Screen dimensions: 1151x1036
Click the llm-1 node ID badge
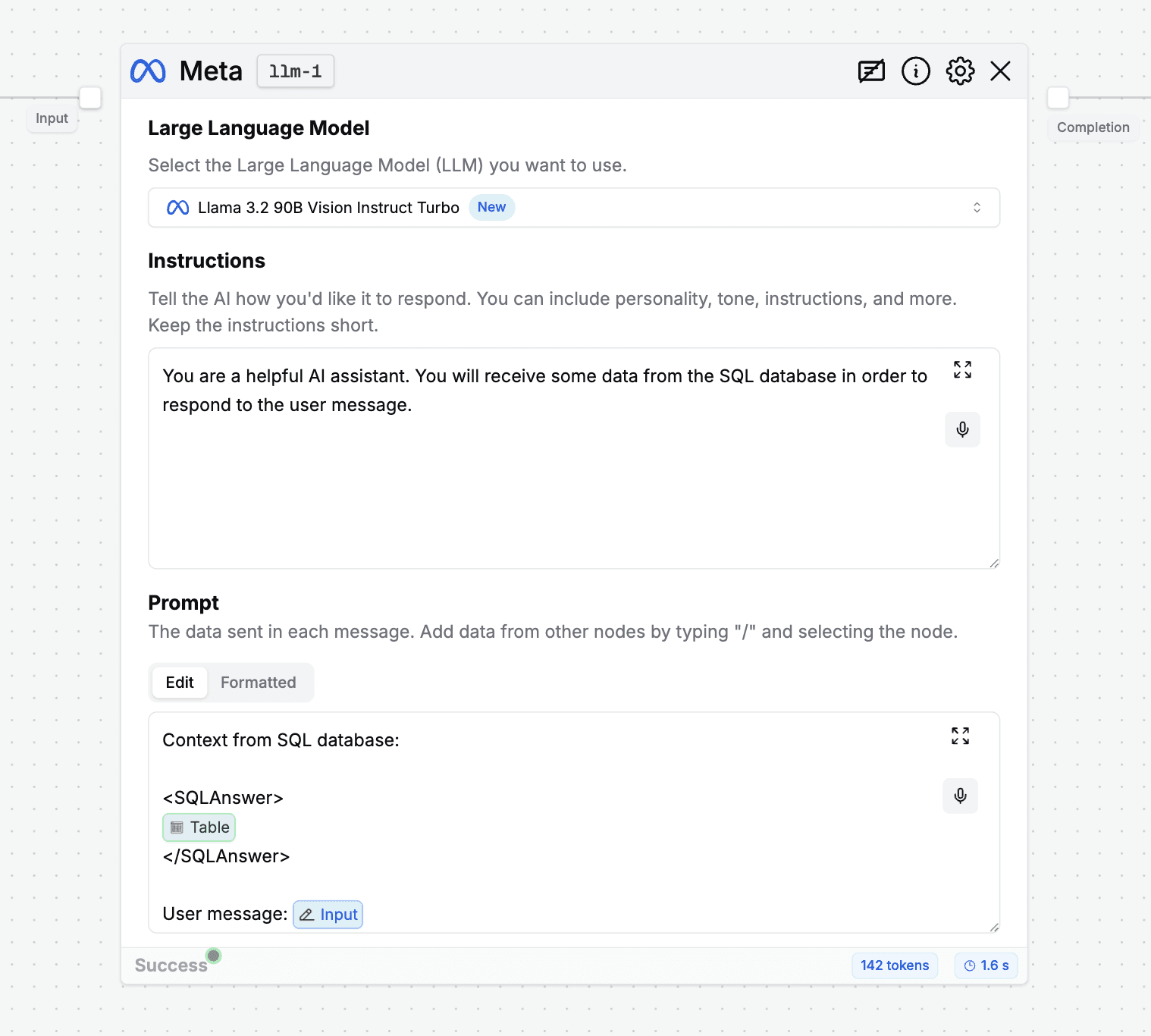click(296, 71)
